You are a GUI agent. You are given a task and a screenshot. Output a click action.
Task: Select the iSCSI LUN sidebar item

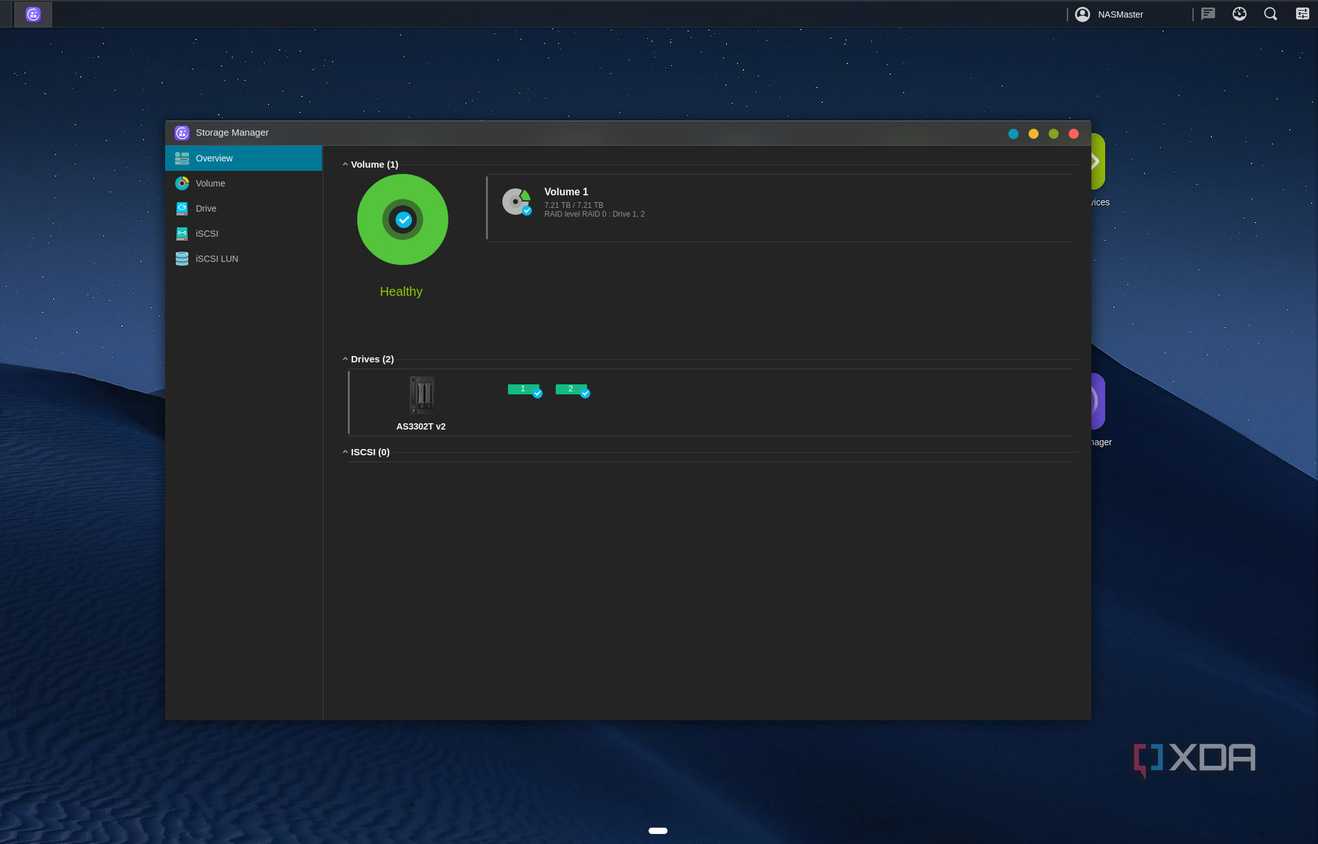pos(243,258)
